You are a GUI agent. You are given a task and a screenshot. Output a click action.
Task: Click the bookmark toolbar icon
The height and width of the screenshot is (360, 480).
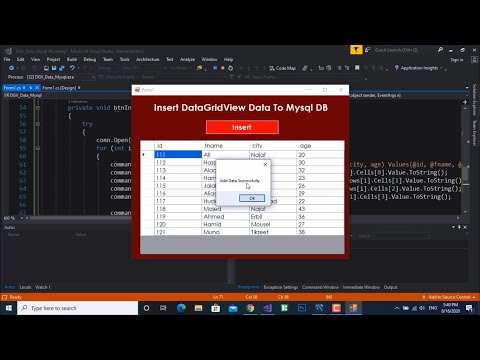tap(357, 68)
